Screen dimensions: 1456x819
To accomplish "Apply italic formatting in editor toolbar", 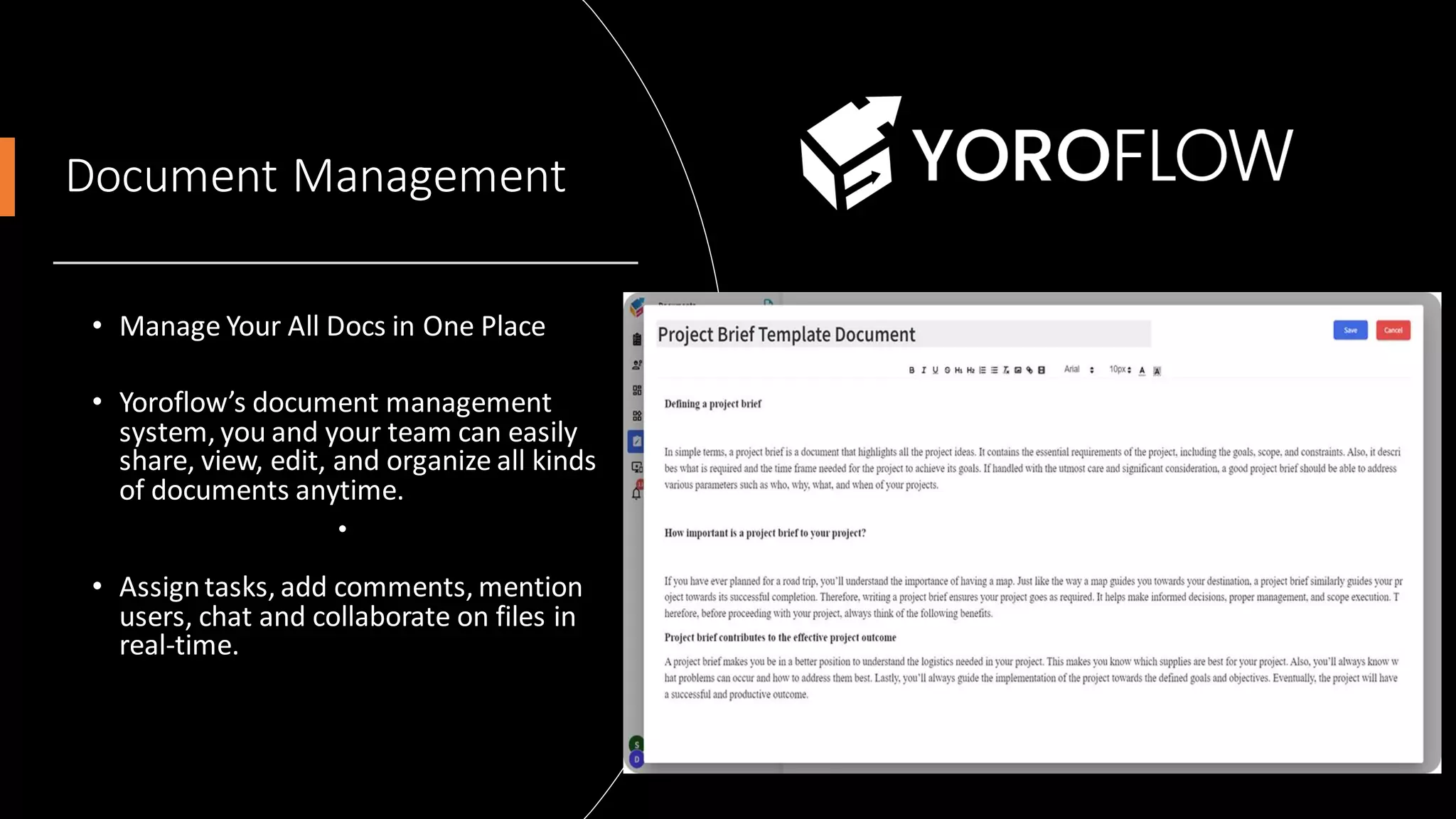I will click(924, 370).
